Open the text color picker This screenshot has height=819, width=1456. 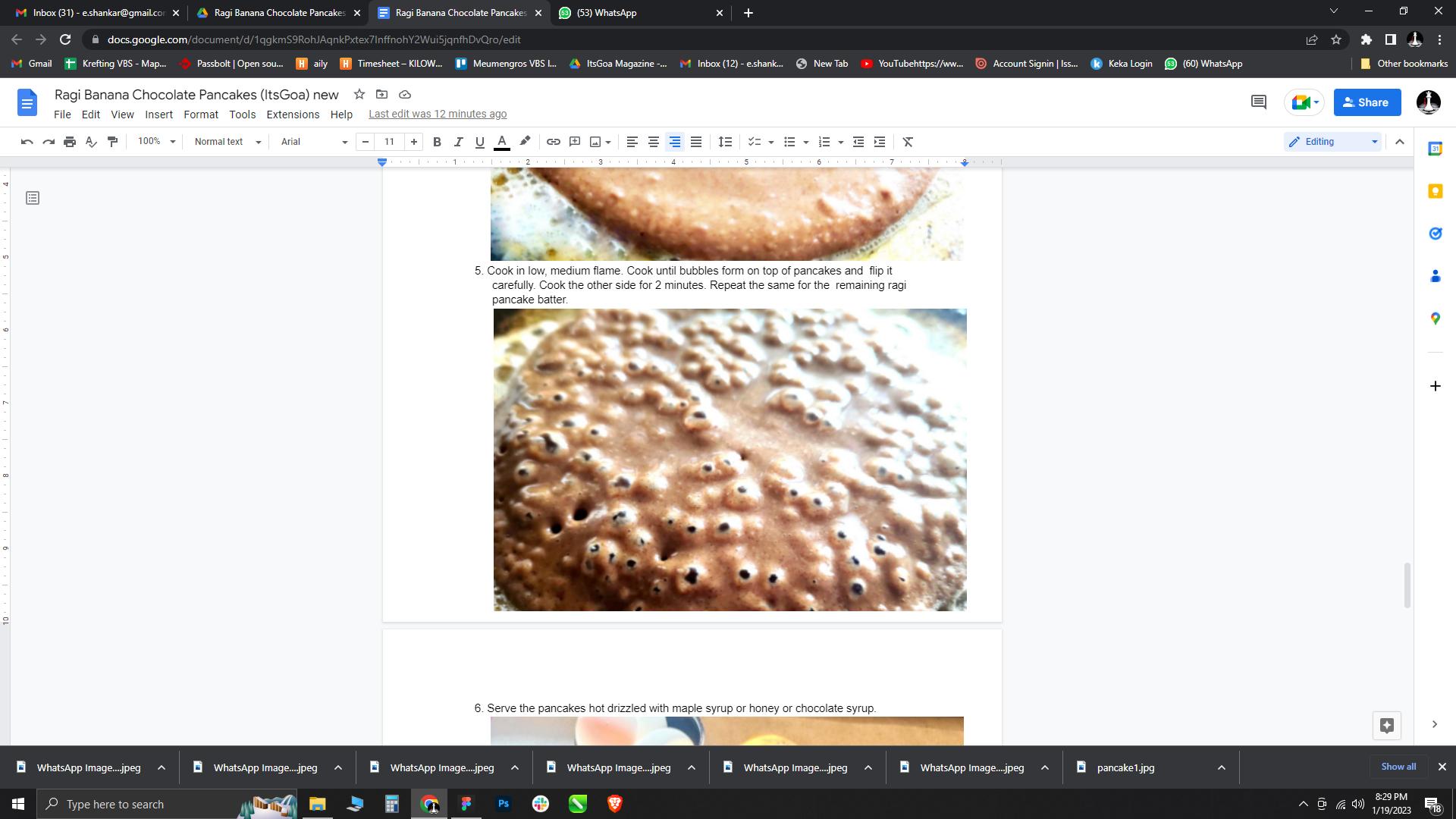pos(501,142)
